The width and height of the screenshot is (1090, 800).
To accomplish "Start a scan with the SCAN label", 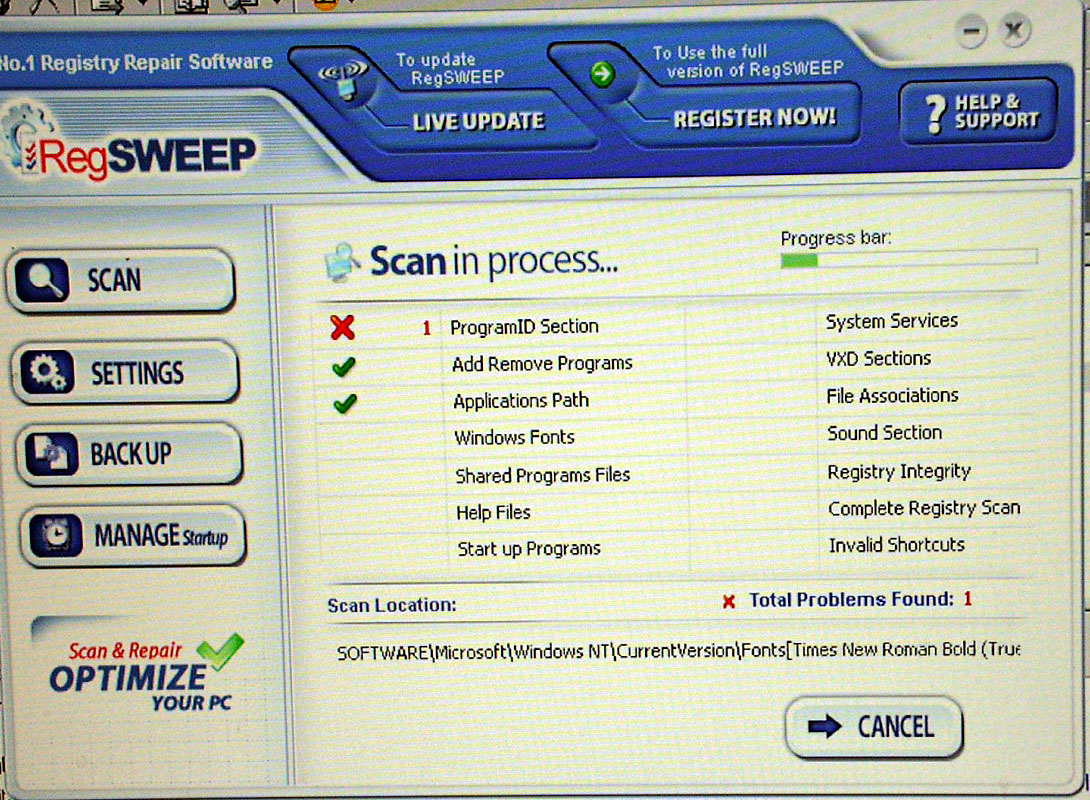I will coord(114,280).
